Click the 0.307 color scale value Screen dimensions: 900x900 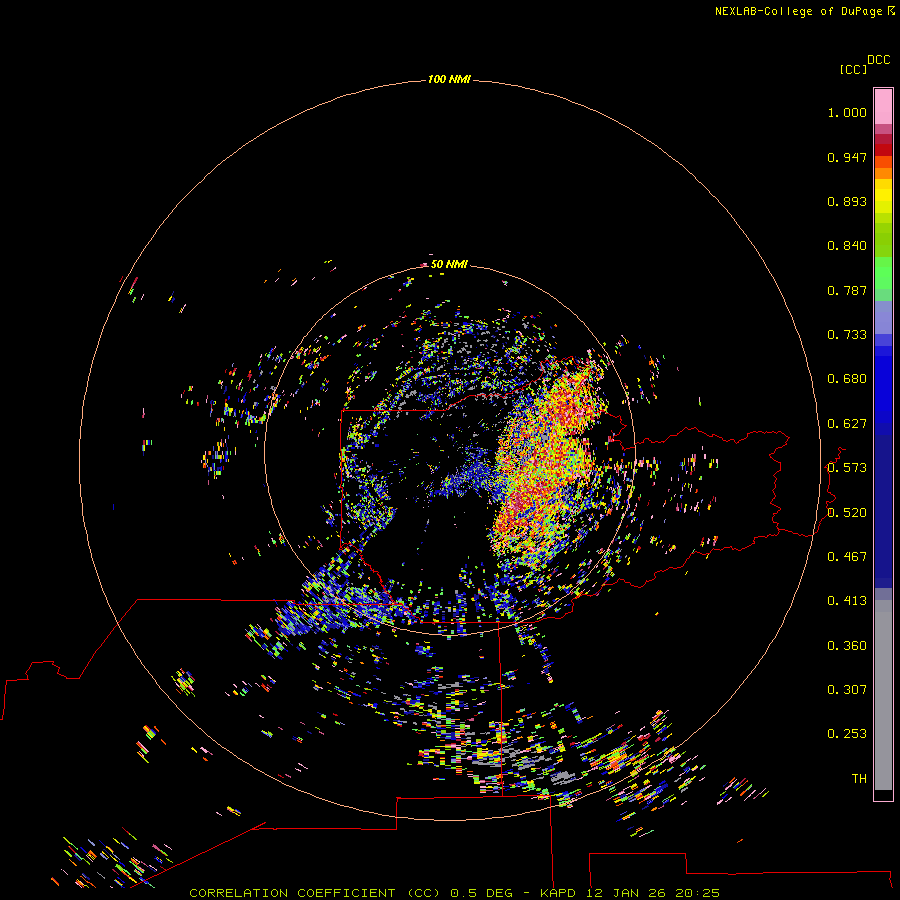tap(847, 690)
